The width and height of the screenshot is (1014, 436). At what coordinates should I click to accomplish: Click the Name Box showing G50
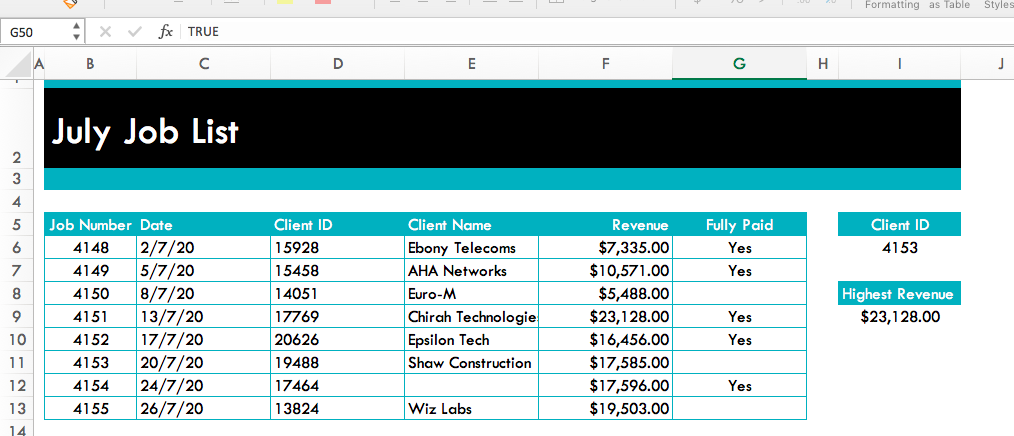(34, 32)
